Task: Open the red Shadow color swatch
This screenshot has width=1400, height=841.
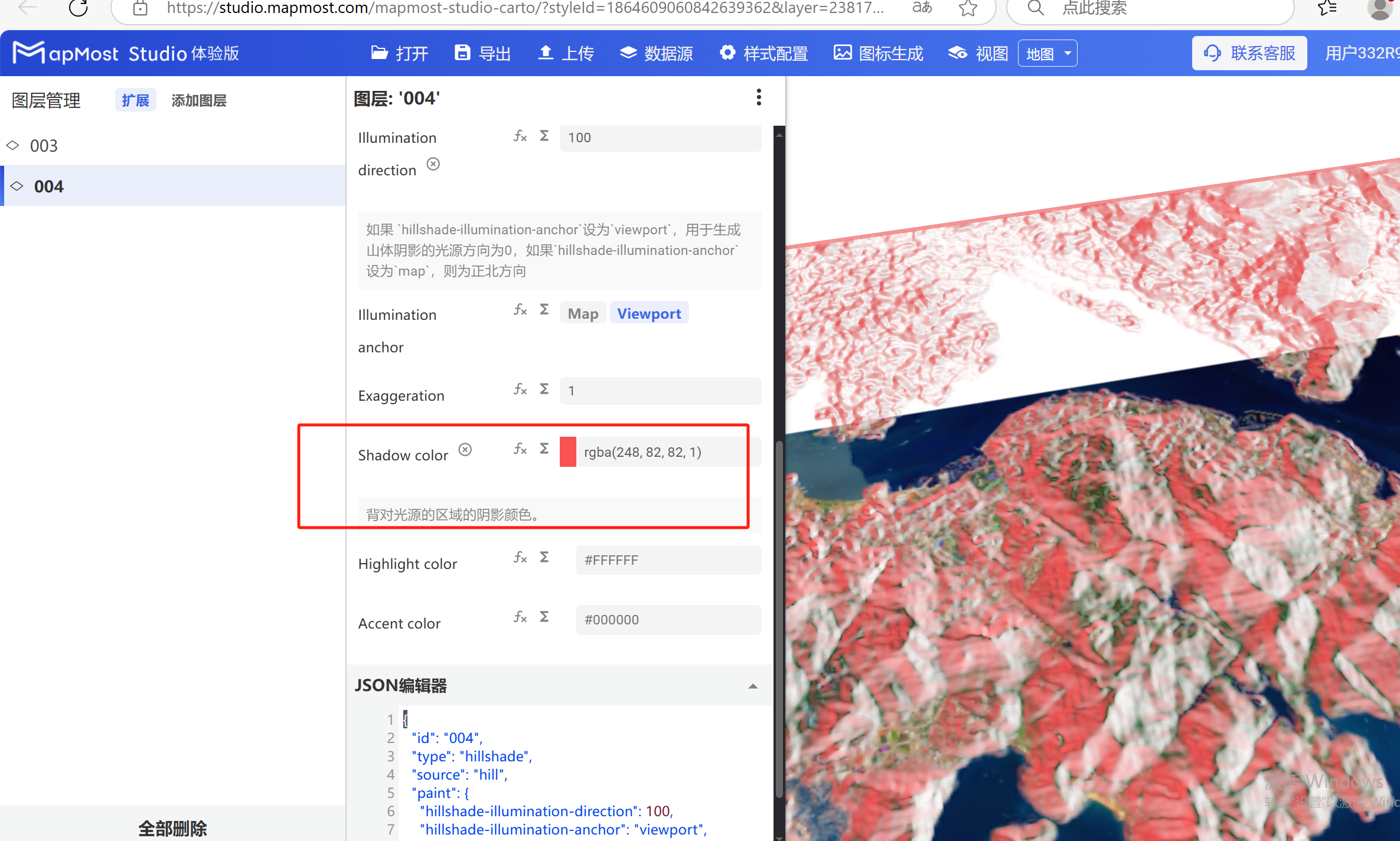Action: pyautogui.click(x=568, y=452)
